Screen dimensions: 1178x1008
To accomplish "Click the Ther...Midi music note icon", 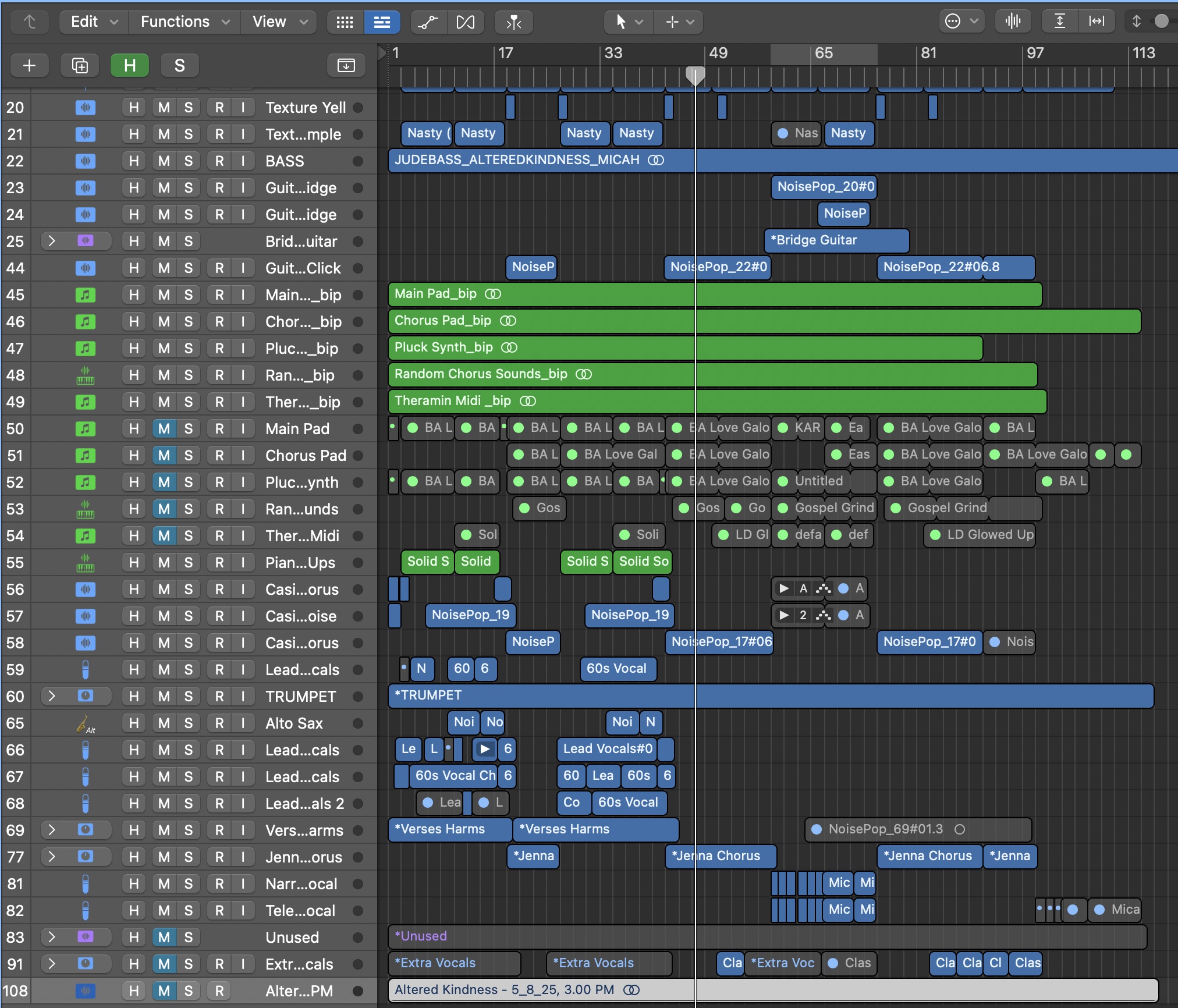I will pos(86,536).
